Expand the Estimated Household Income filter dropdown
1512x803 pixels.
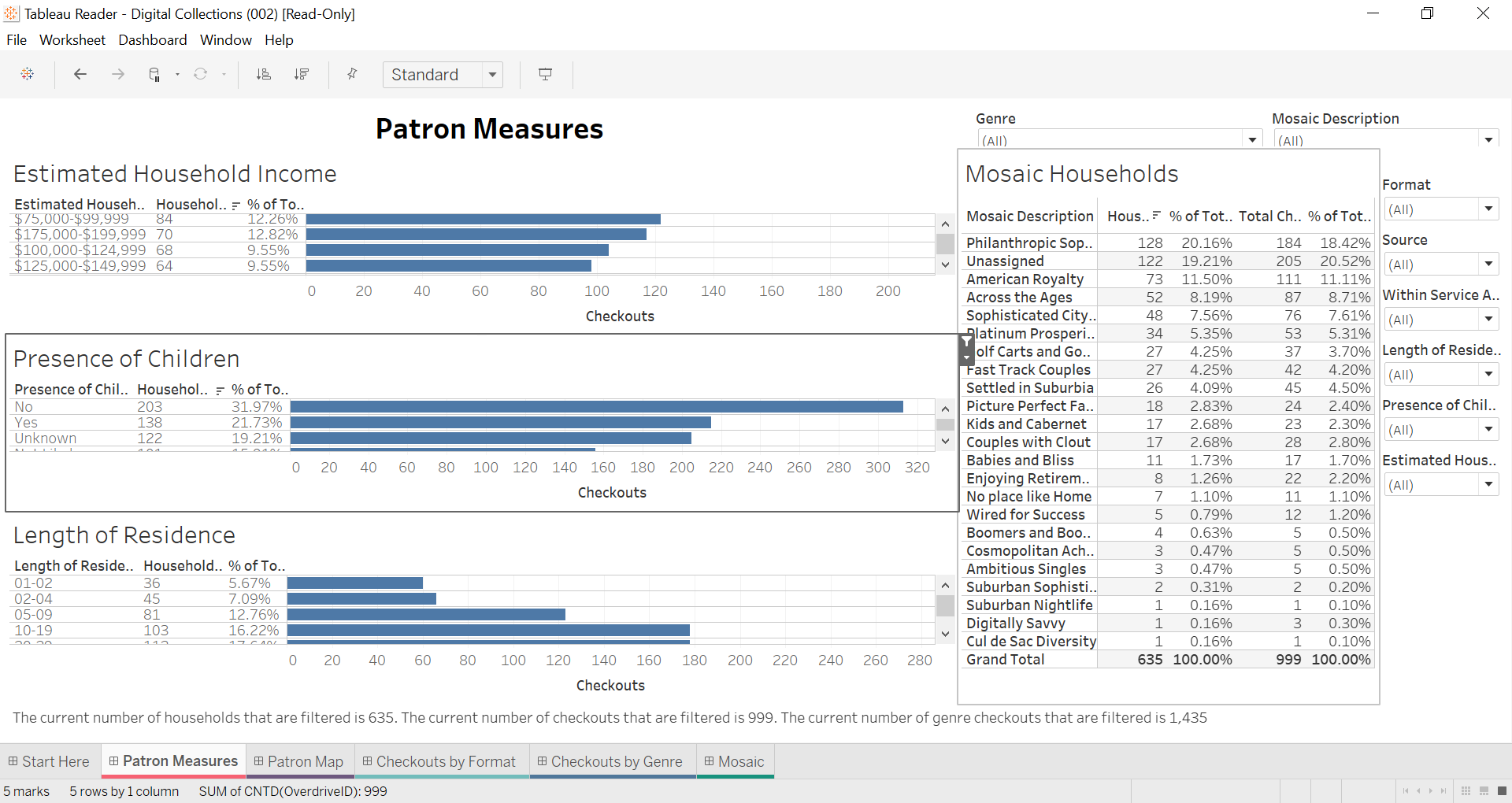pos(1488,485)
